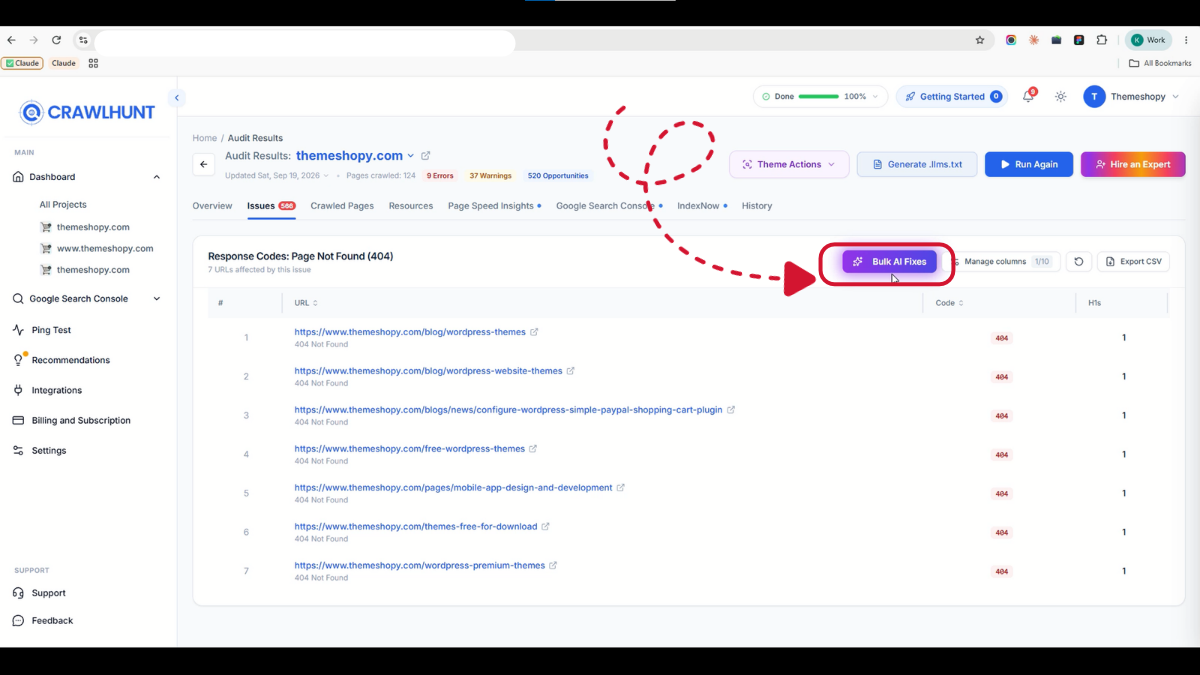This screenshot has height=675, width=1200.
Task: Open external link icon for paypal-shopping-cart-plugin URL
Action: [x=731, y=410]
